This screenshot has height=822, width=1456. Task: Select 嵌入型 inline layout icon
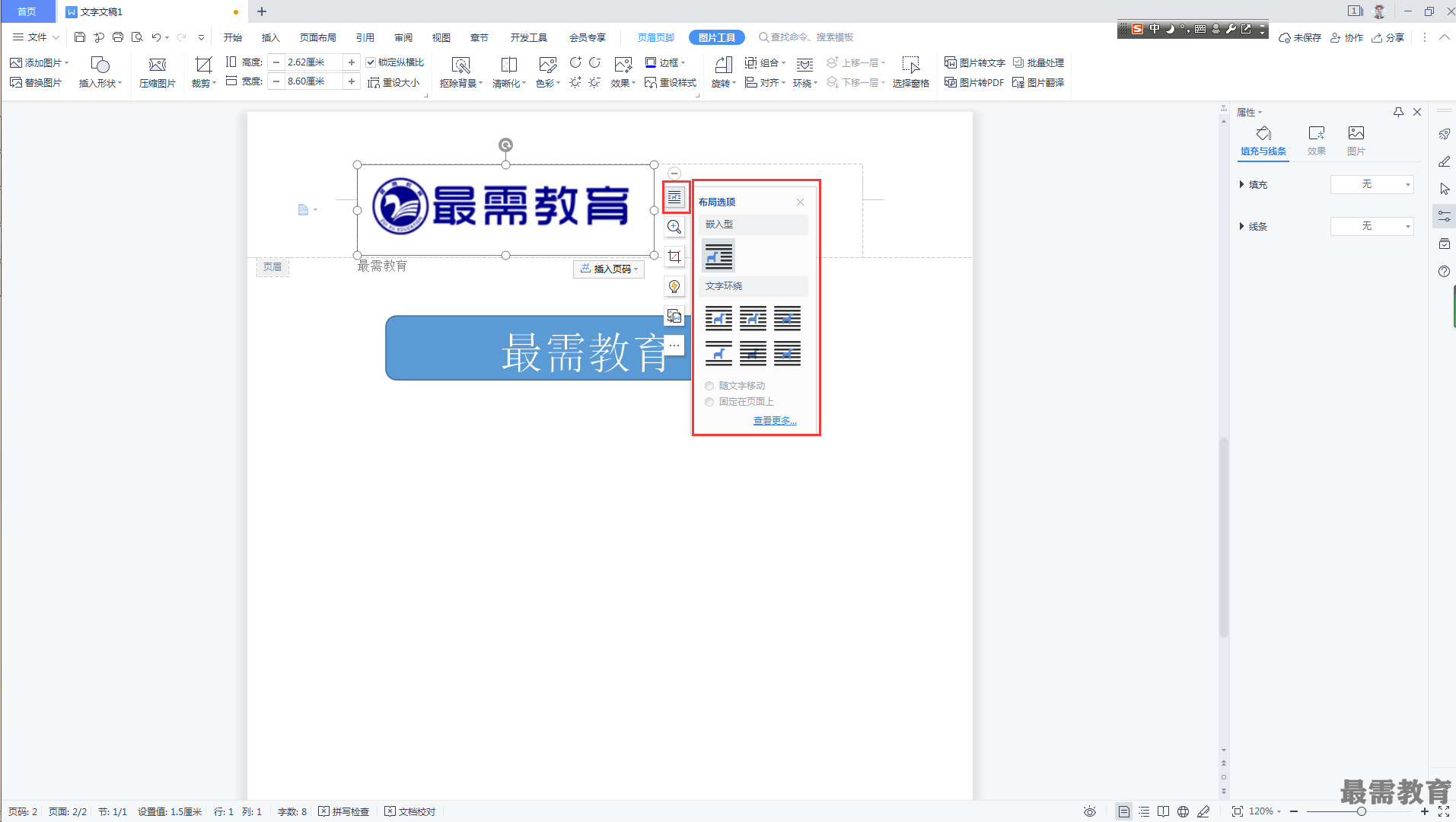[718, 256]
